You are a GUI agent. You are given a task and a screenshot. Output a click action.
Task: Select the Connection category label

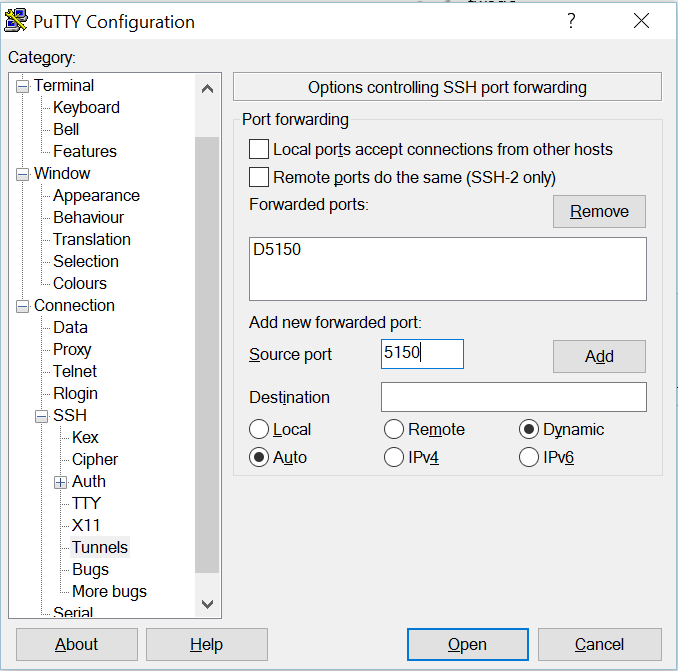coord(74,305)
